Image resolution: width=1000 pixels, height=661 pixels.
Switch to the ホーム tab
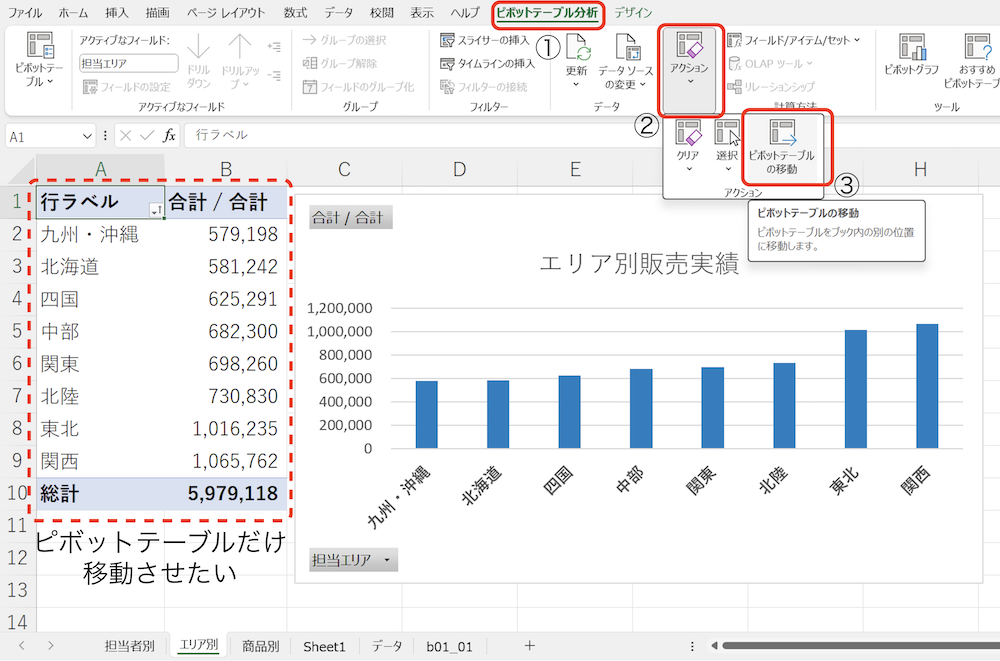point(73,12)
